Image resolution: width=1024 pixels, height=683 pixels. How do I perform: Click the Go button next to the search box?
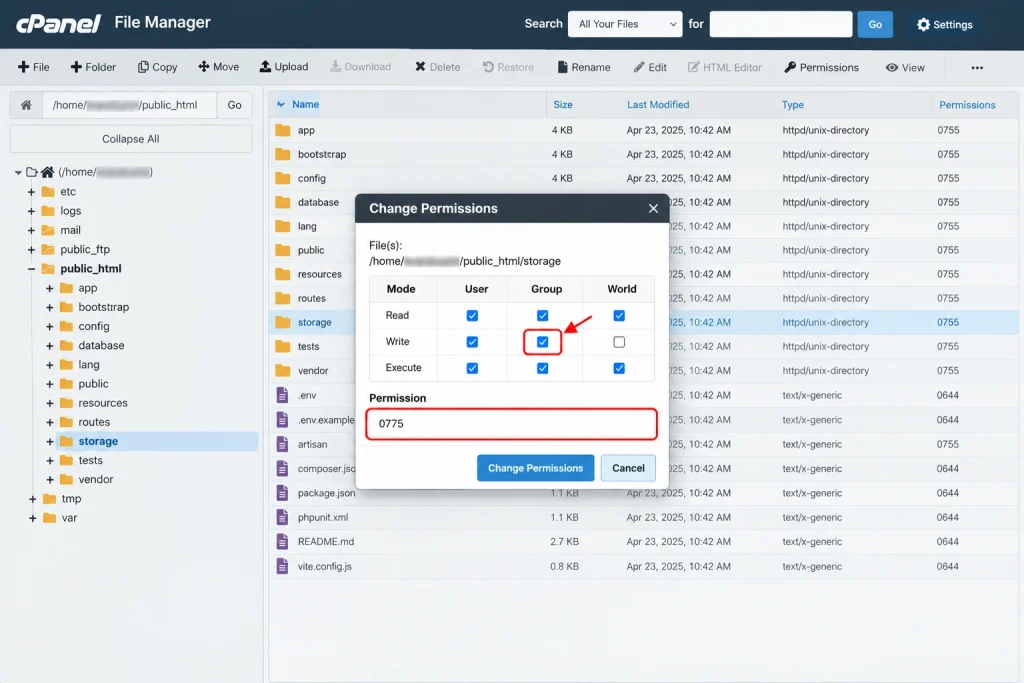click(875, 24)
